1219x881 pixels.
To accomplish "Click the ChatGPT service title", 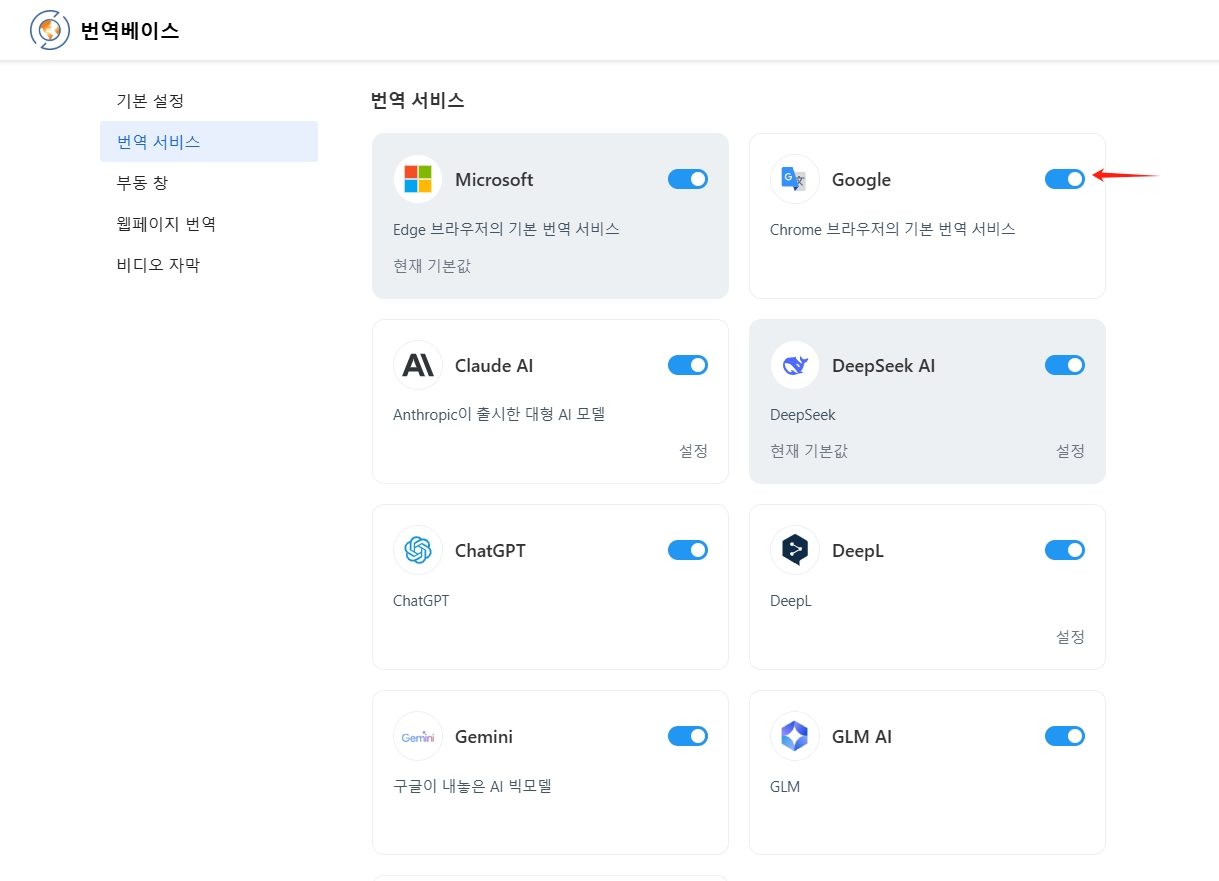I will click(490, 551).
